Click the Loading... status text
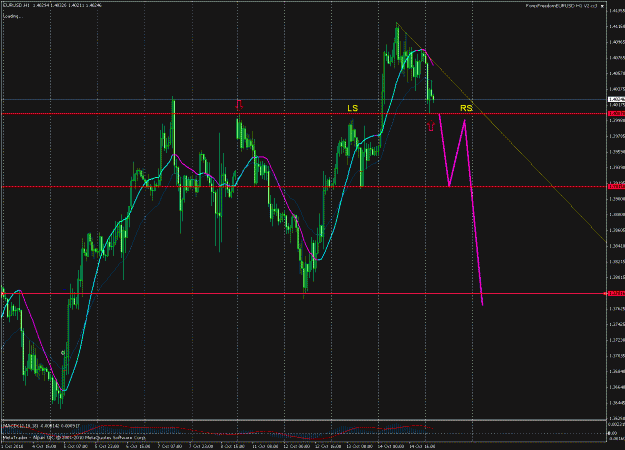The image size is (625, 450). point(13,16)
